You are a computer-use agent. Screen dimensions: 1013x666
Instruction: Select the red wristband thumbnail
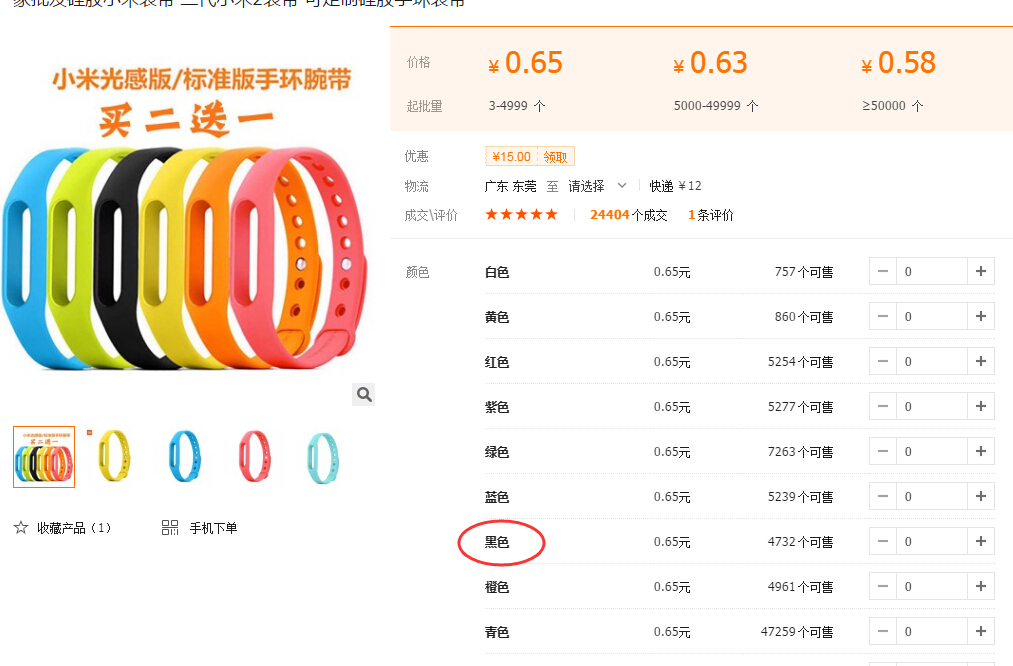[x=255, y=457]
